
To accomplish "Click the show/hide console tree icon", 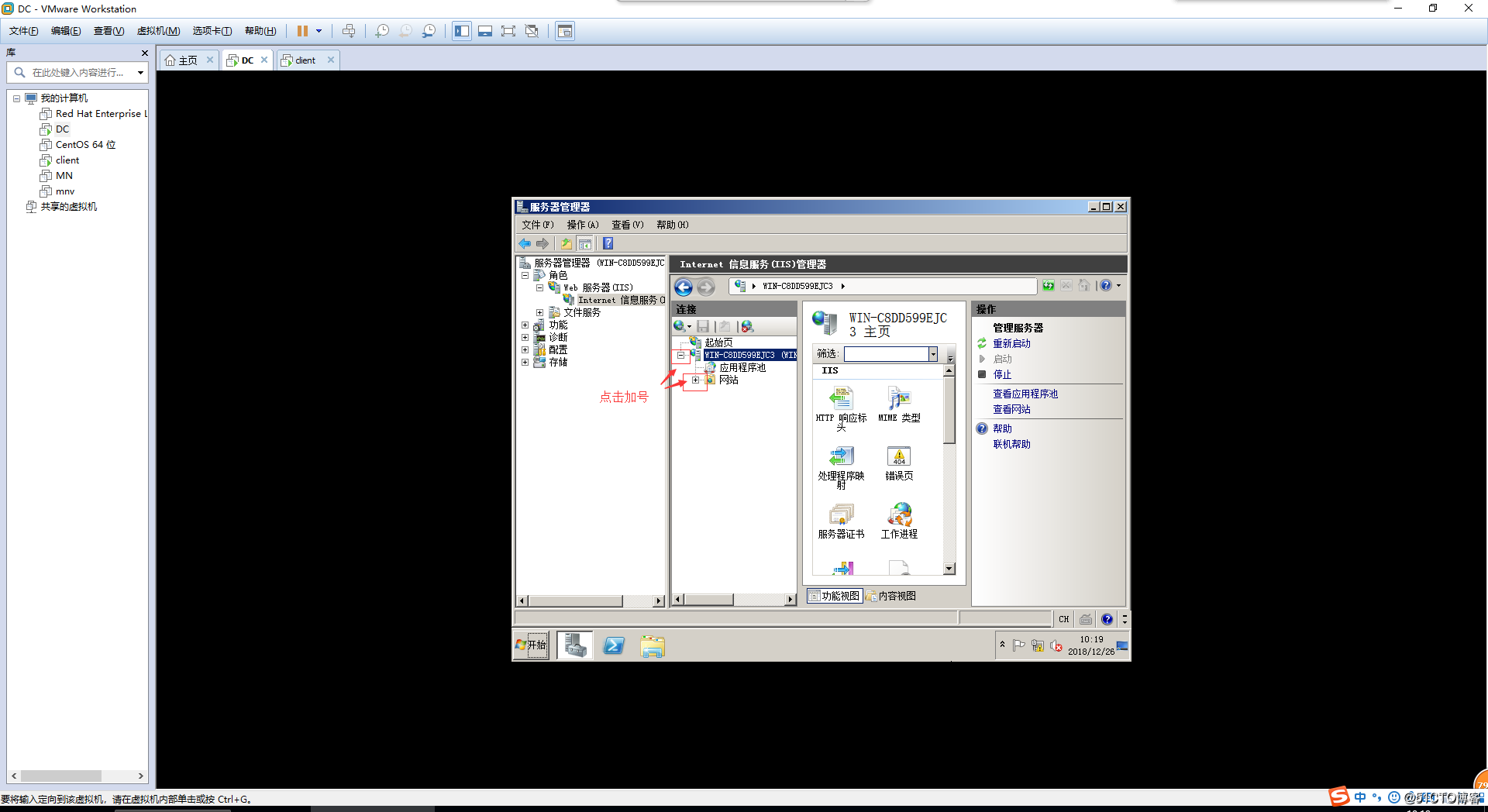I will (x=585, y=243).
